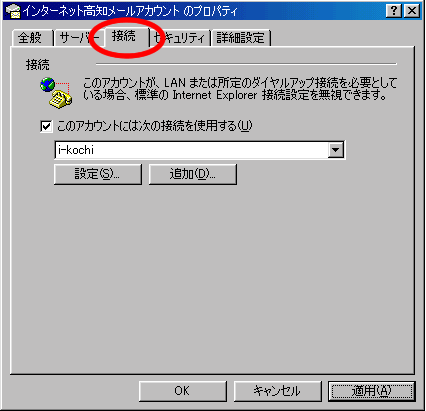Click the mail account icon in title bar
This screenshot has height=411, width=426.
(13, 11)
